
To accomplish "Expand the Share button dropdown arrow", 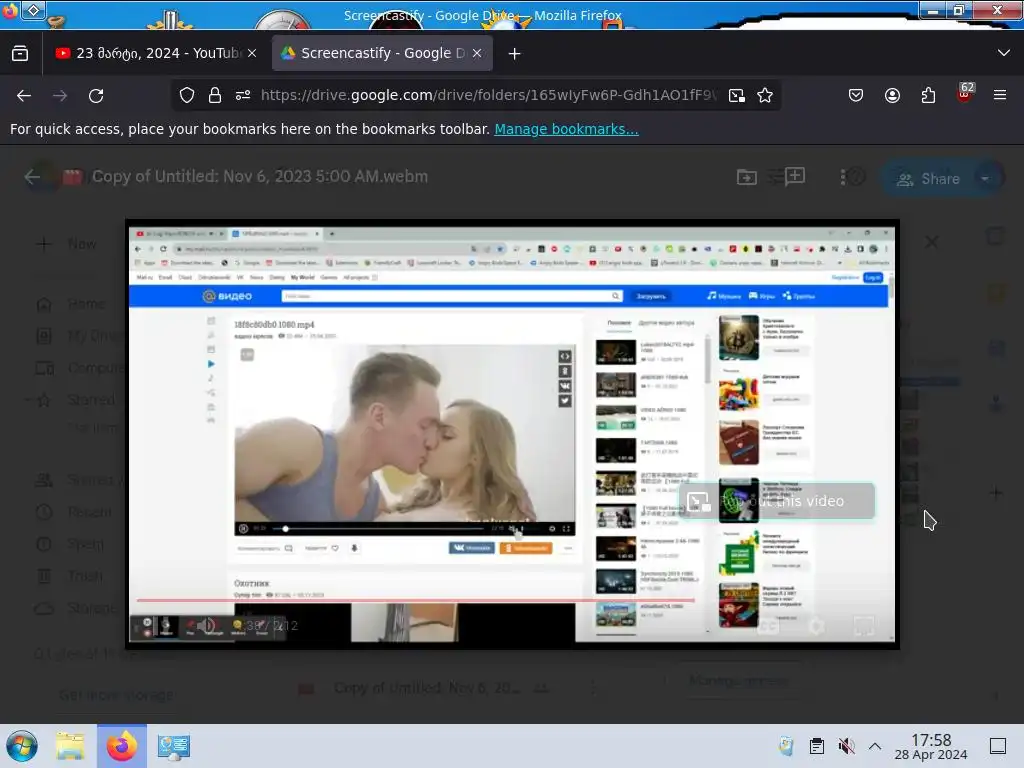I will [985, 178].
